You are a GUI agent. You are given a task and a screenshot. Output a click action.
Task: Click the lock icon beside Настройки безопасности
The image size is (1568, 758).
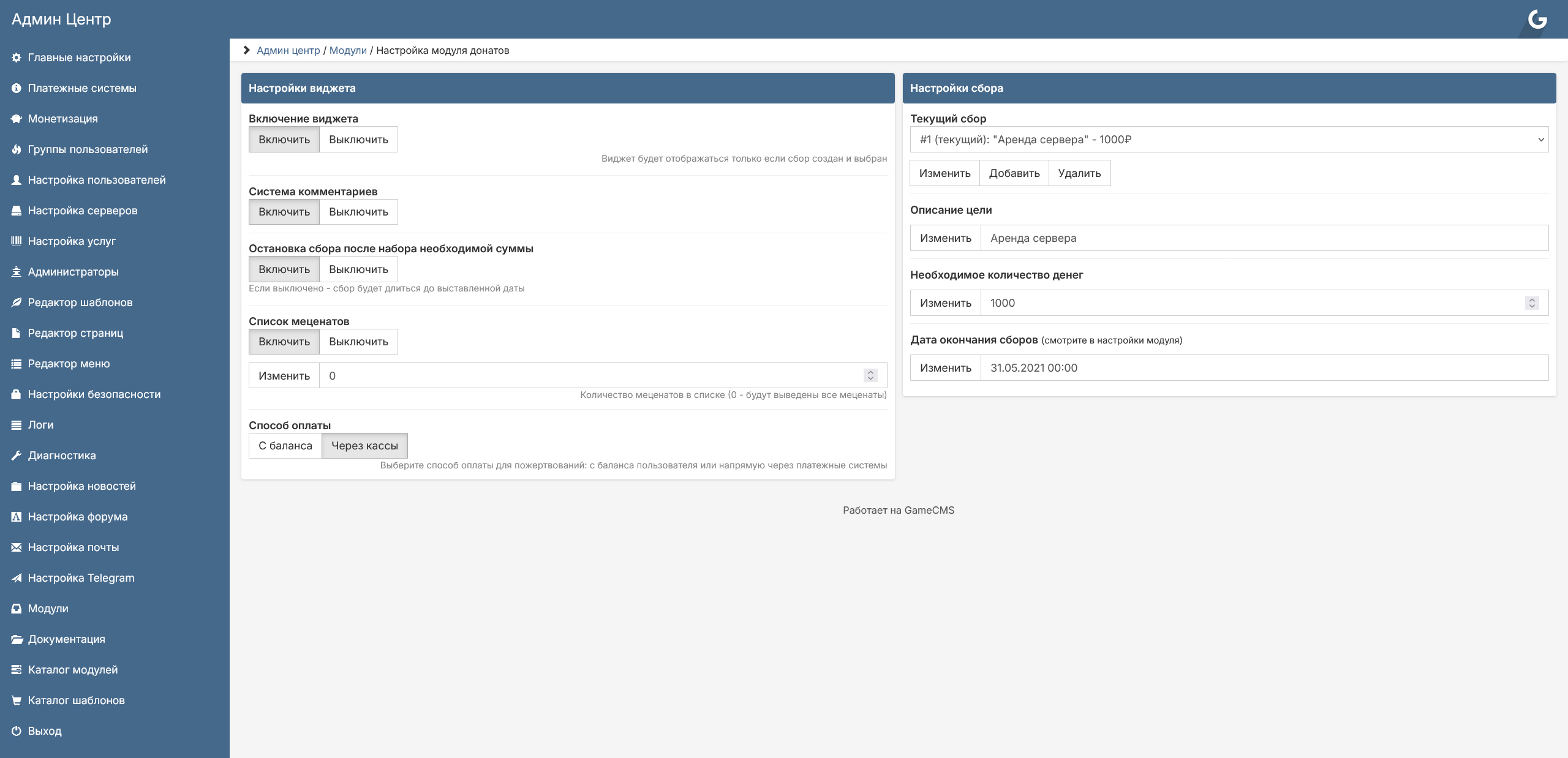click(x=17, y=394)
